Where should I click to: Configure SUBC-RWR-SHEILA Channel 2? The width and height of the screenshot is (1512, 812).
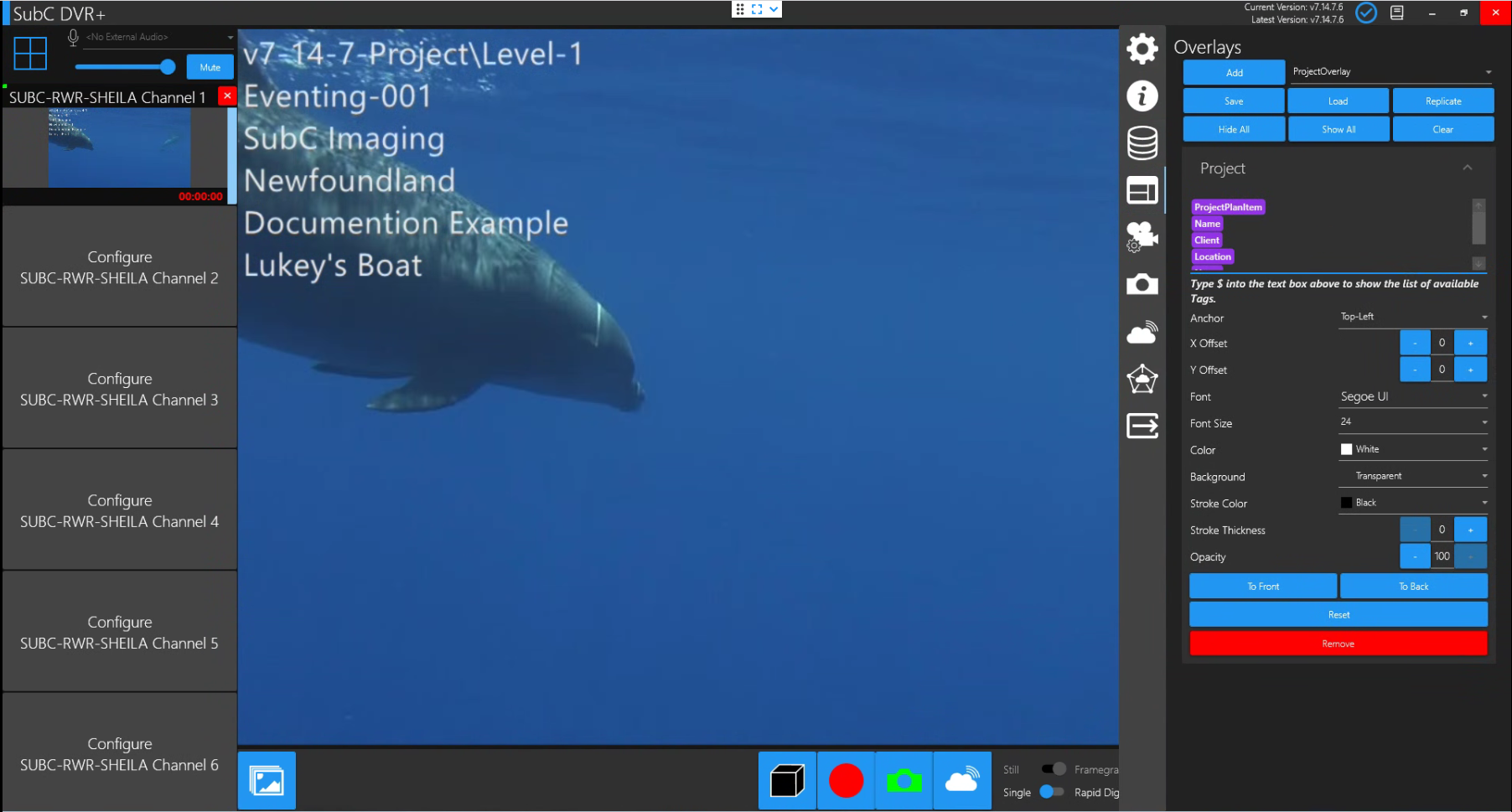tap(120, 267)
